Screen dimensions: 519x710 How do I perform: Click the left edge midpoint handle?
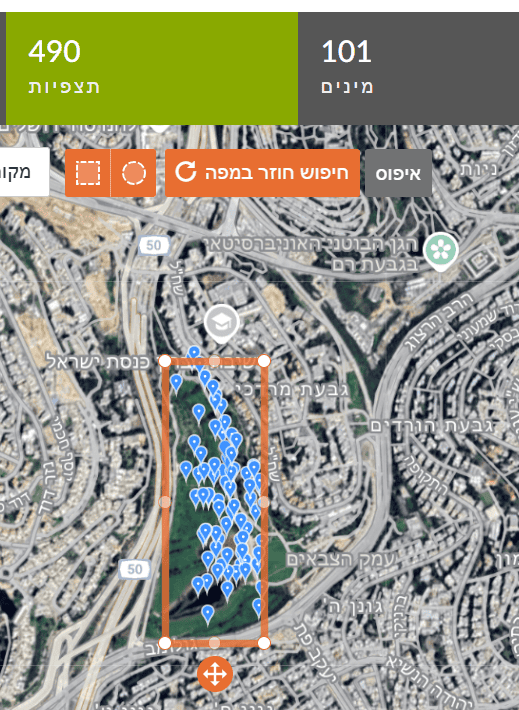tap(165, 502)
